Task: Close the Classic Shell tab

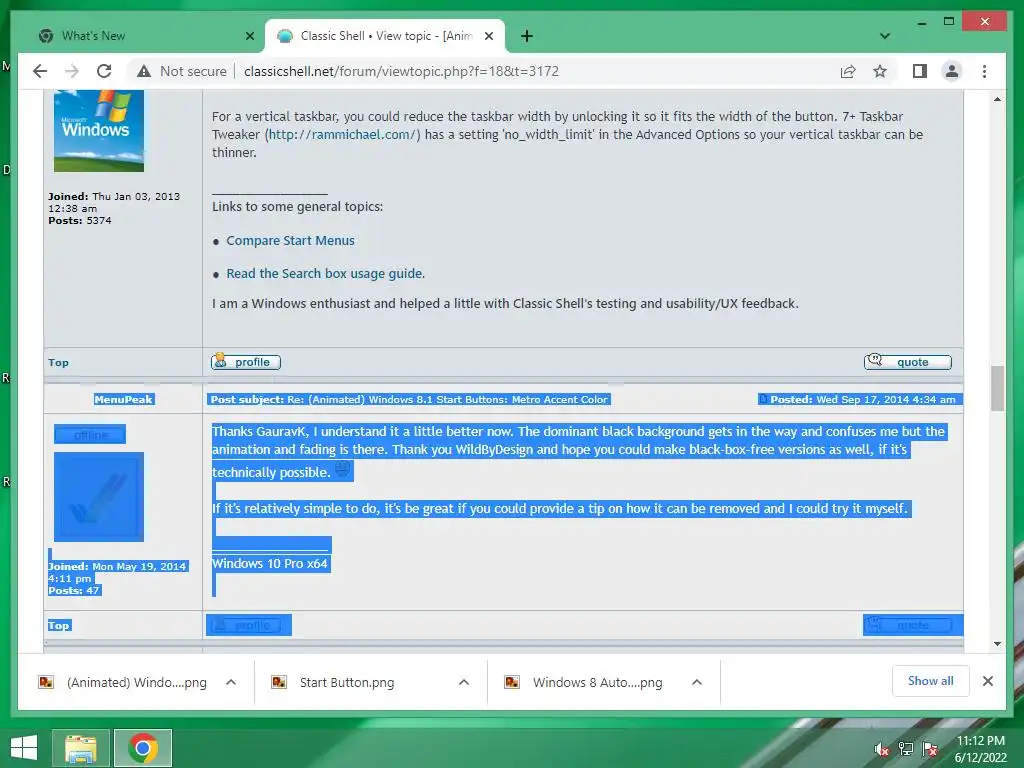Action: 488,36
